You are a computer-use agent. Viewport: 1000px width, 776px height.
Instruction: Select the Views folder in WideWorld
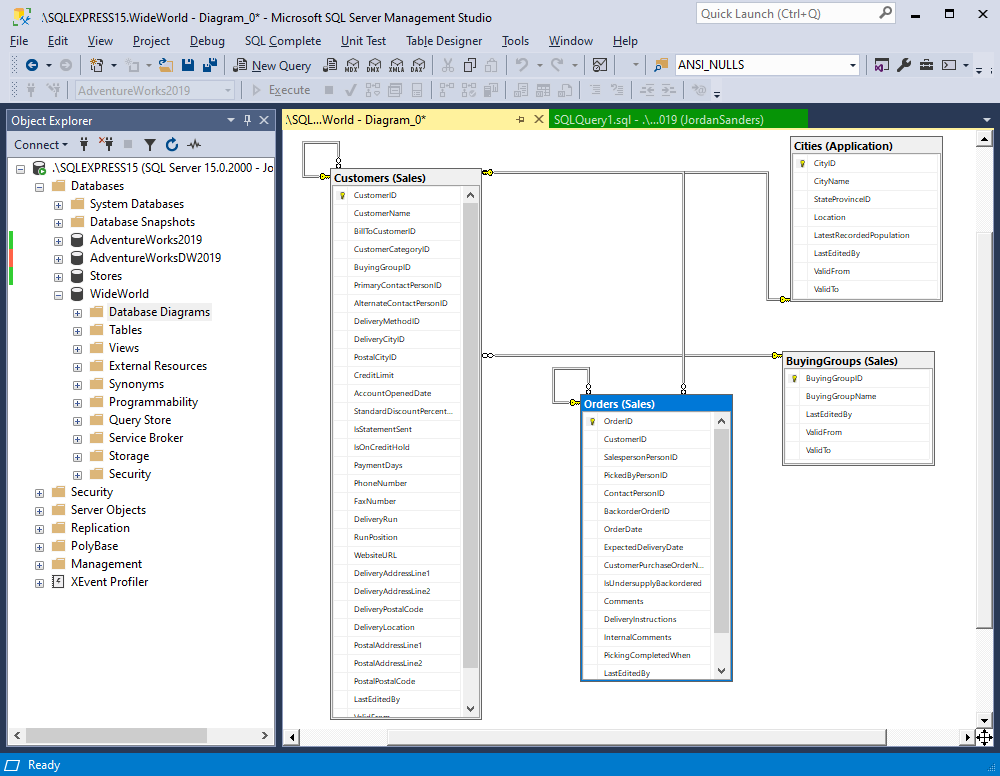[124, 348]
